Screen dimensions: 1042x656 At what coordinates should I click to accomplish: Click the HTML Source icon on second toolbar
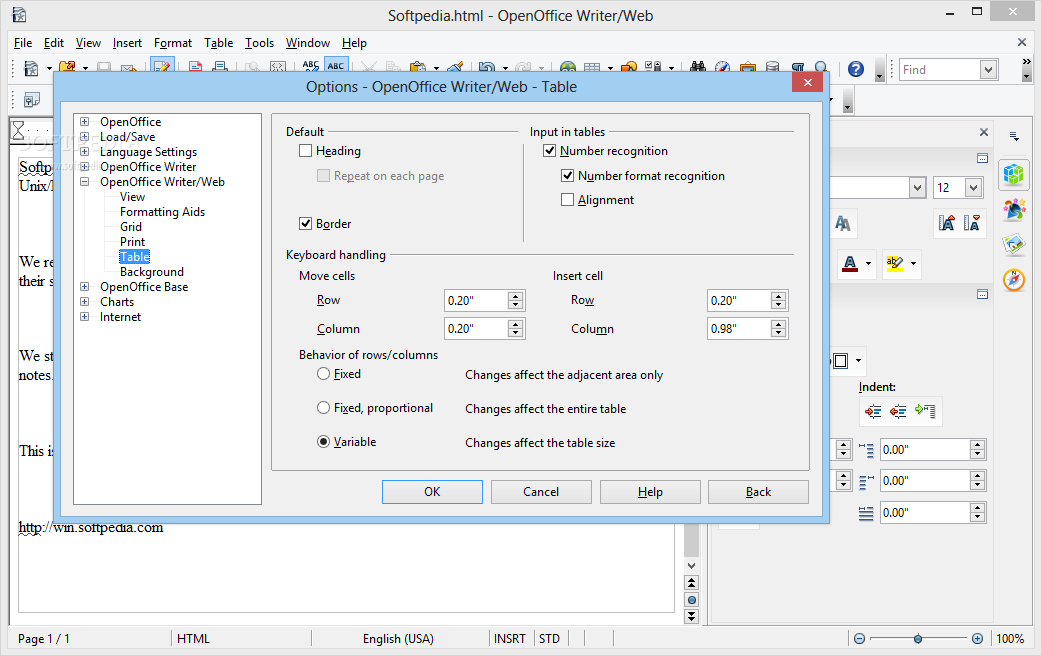pyautogui.click(x=31, y=100)
